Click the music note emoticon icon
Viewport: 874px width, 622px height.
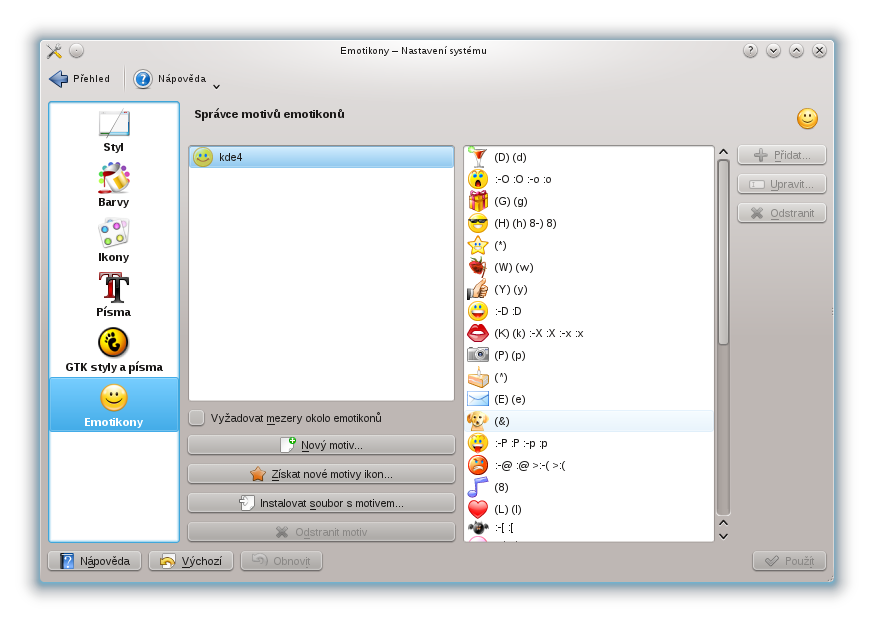click(478, 487)
